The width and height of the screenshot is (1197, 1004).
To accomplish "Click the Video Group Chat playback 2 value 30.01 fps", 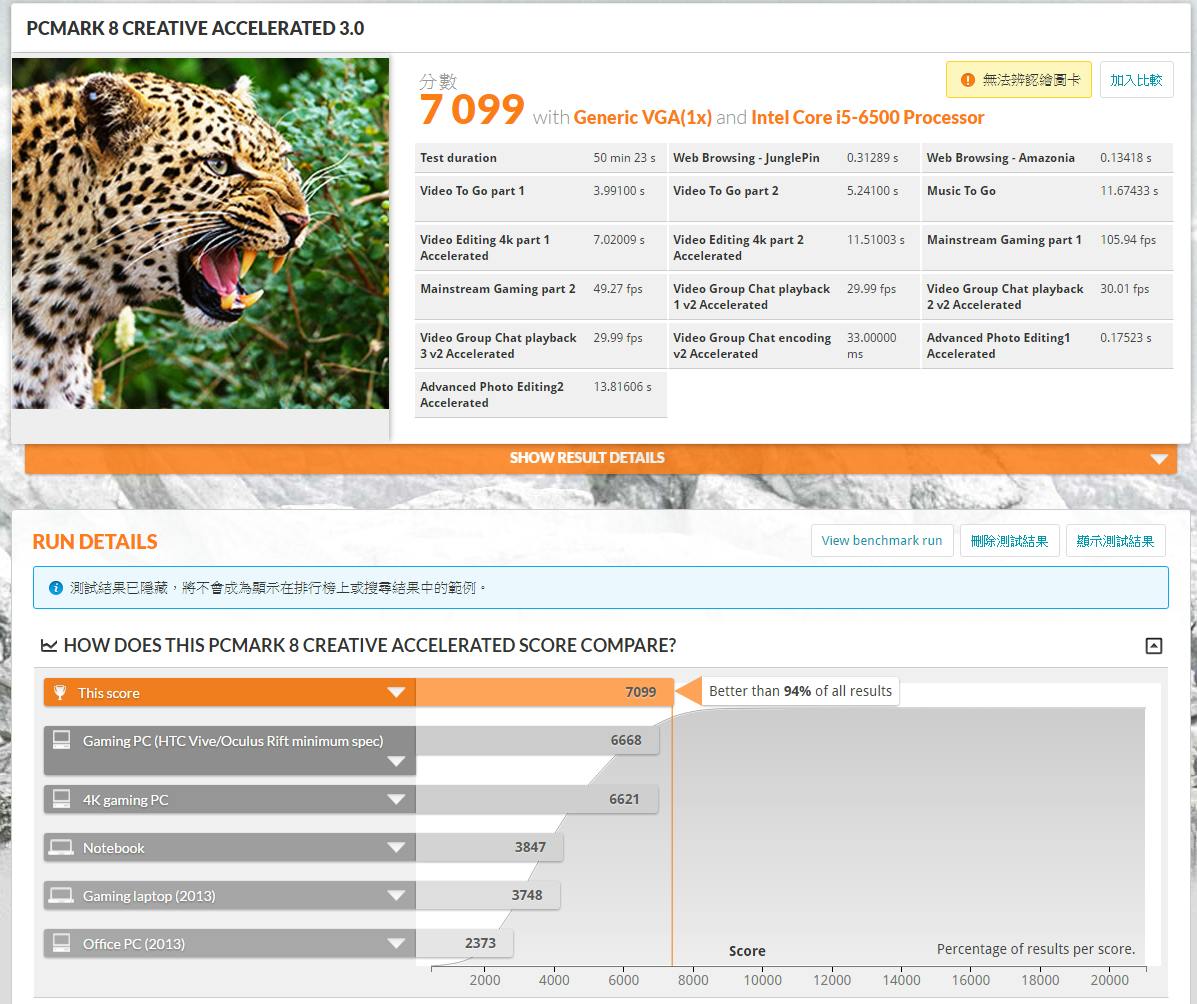I will coord(1124,289).
